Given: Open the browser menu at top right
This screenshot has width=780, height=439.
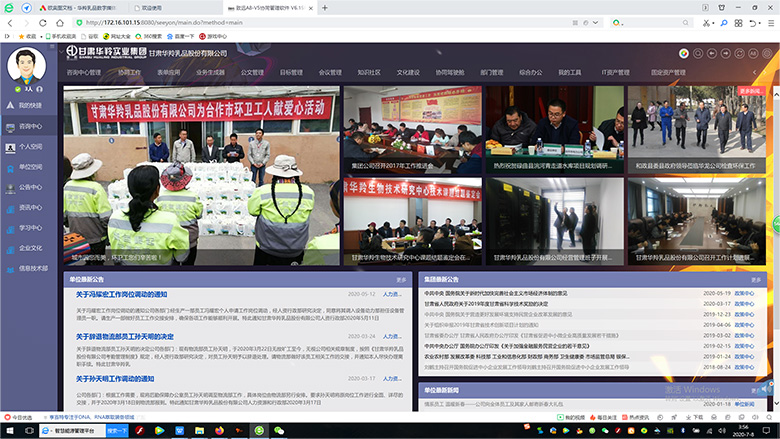Looking at the screenshot, I should coord(768,21).
